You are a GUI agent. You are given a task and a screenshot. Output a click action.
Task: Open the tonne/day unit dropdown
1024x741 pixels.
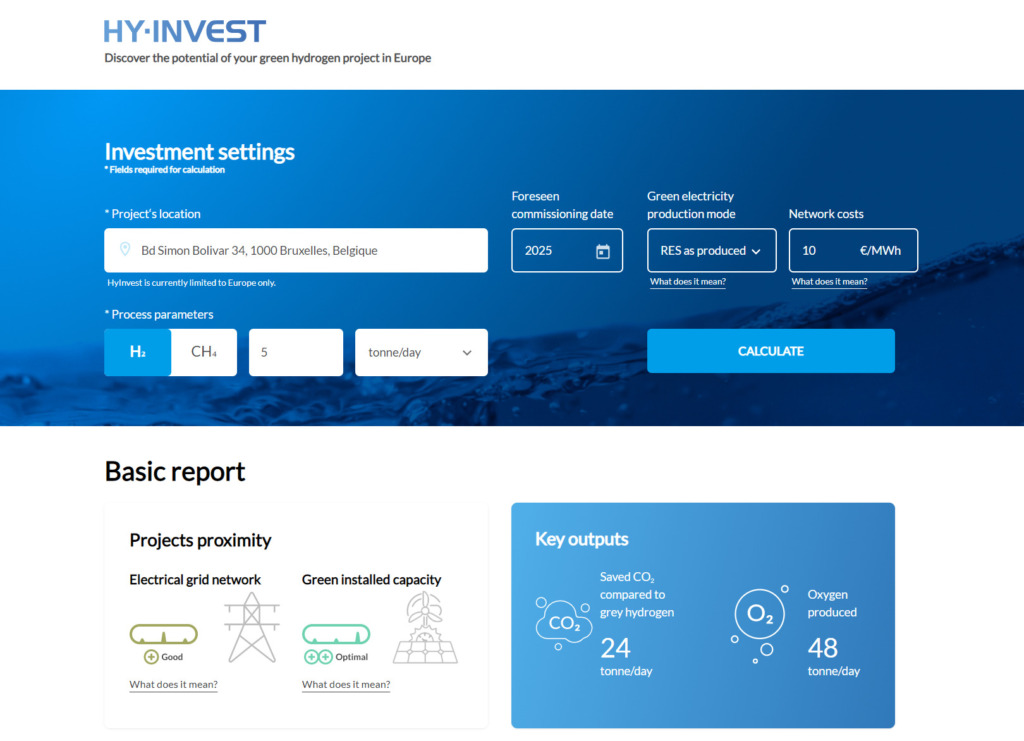pyautogui.click(x=421, y=353)
